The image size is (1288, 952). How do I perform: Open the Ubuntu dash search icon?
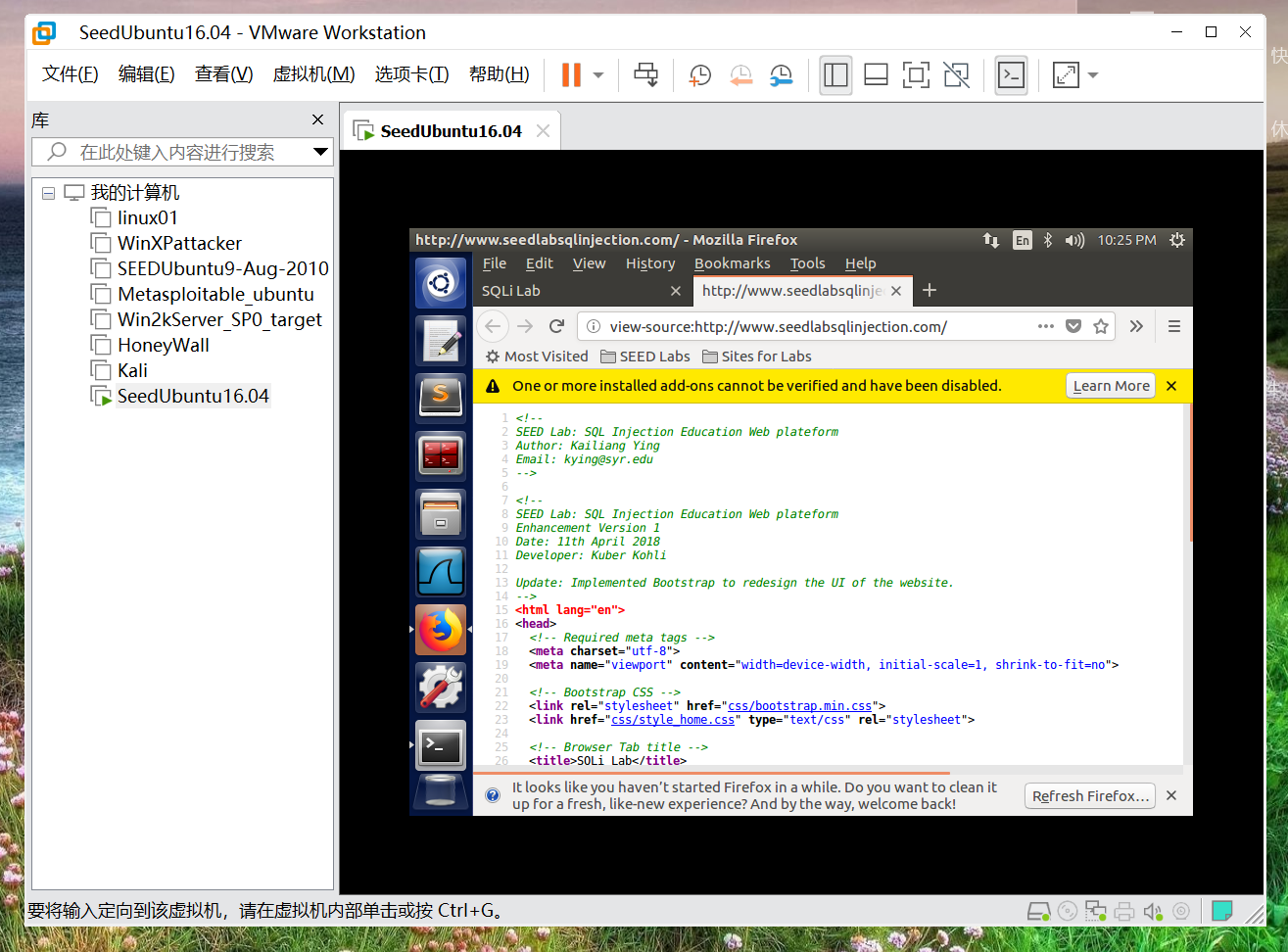(441, 284)
